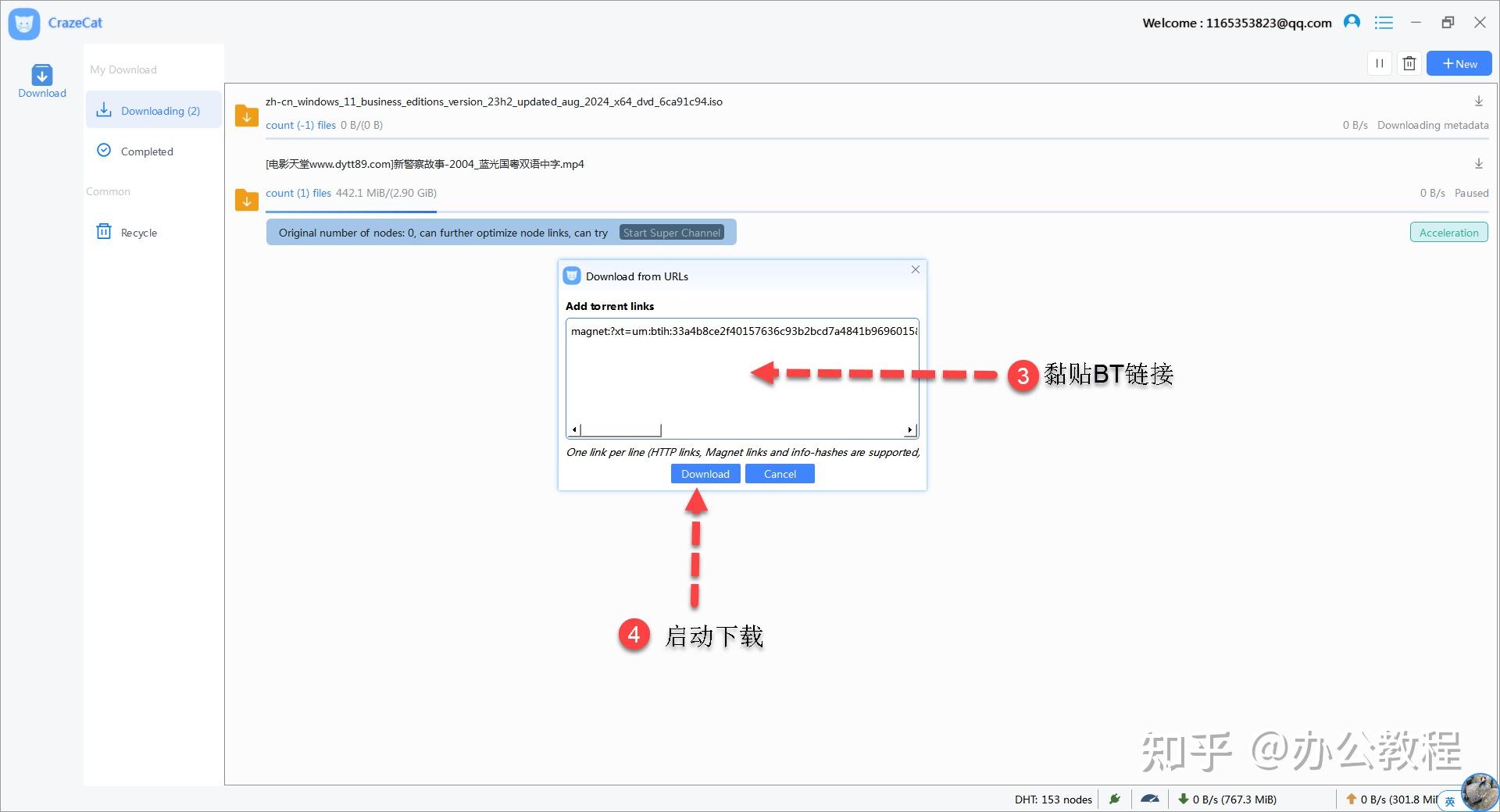Click 'count (1) files' link
The width and height of the screenshot is (1500, 812).
tap(298, 193)
